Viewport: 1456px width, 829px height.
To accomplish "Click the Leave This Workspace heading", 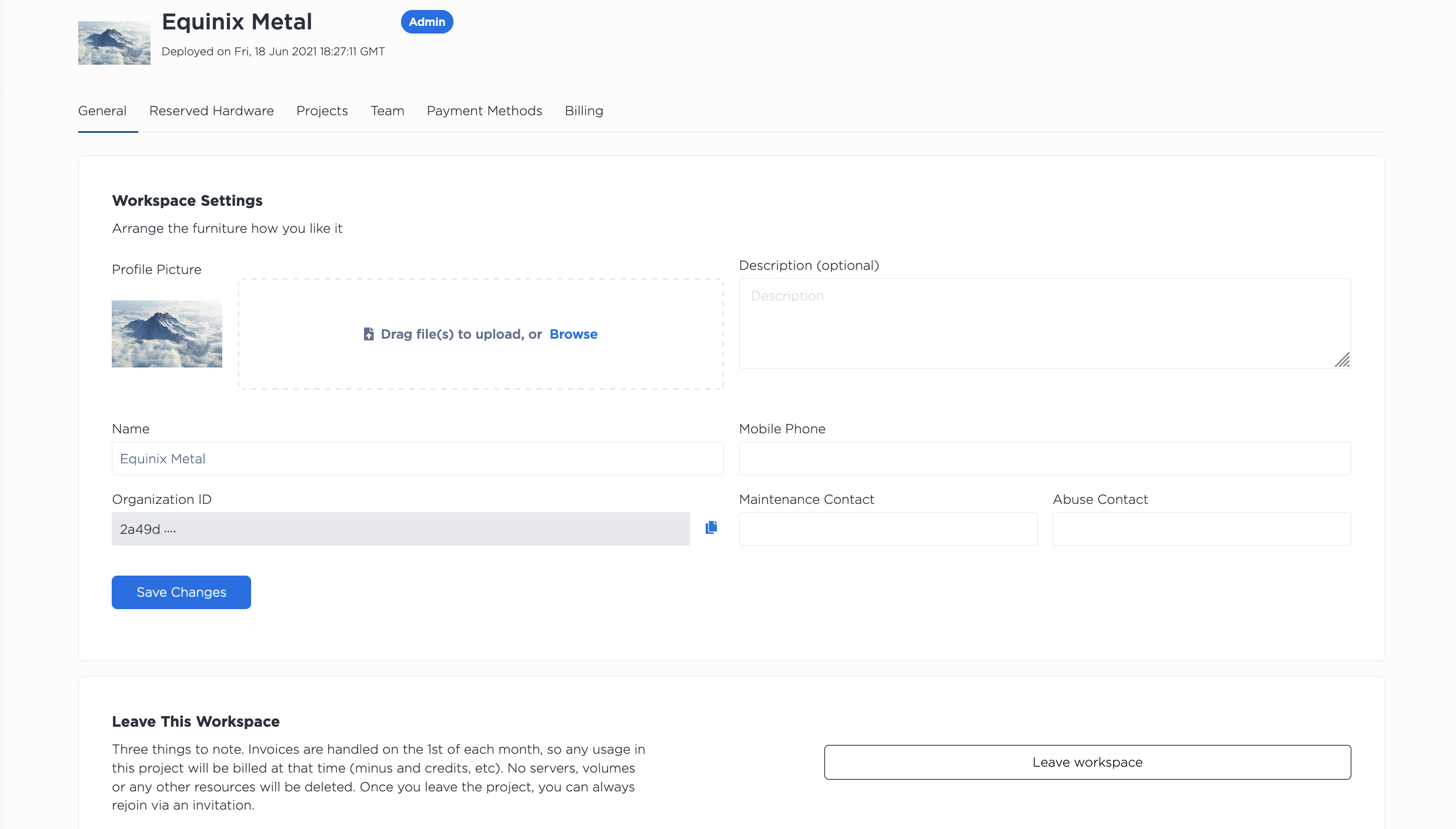I will (196, 721).
